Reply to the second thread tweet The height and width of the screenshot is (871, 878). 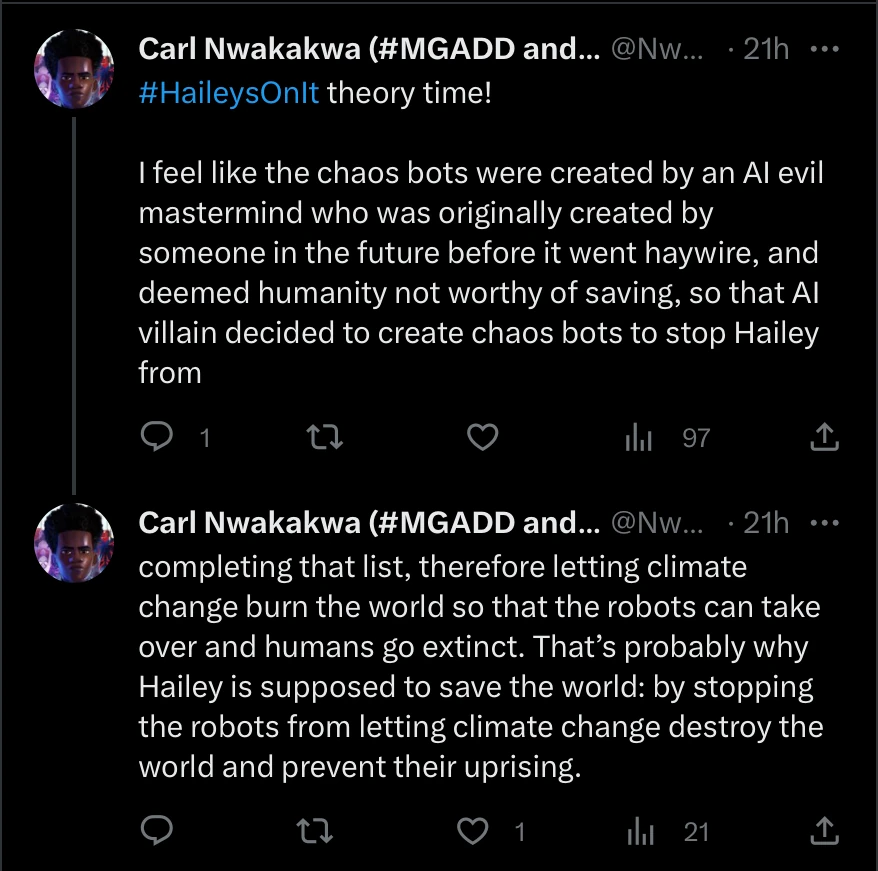click(158, 831)
